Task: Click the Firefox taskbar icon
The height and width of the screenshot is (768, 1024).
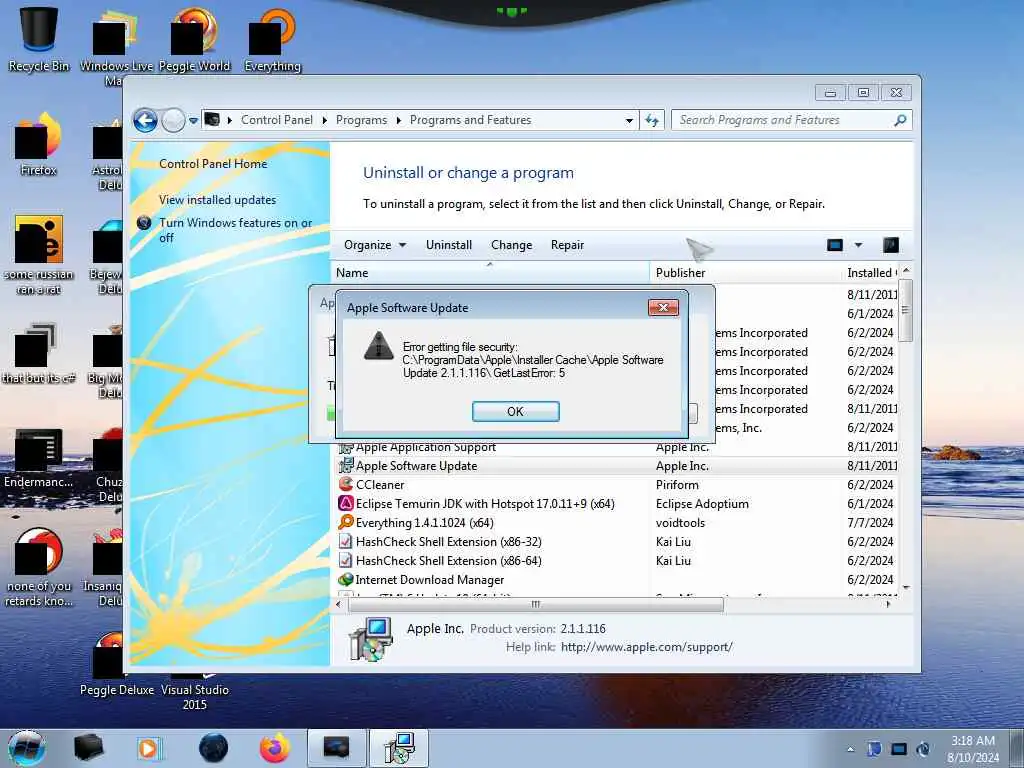Action: coord(274,748)
